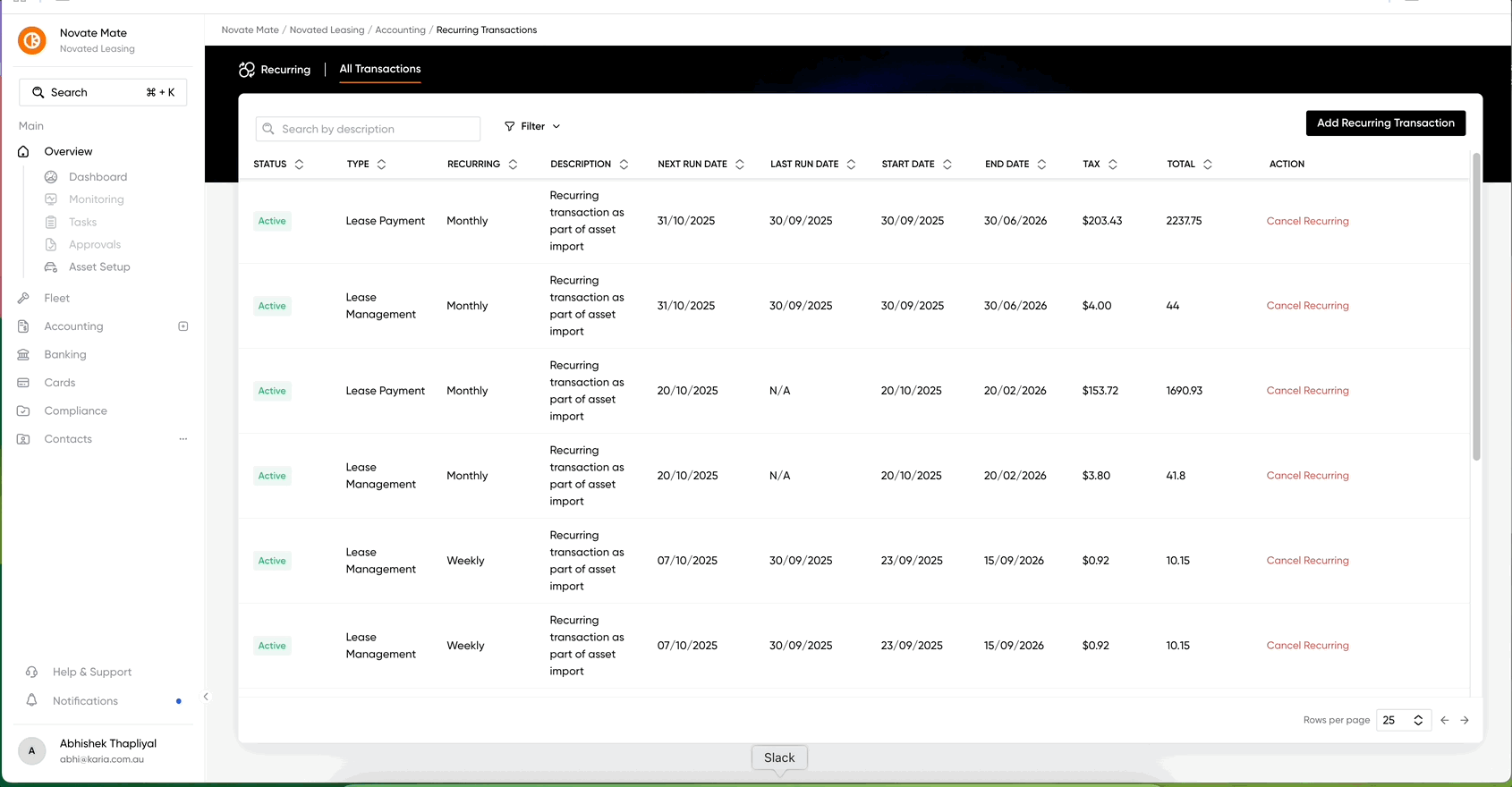
Task: Expand the Accounting section in the sidebar
Action: coord(183,326)
